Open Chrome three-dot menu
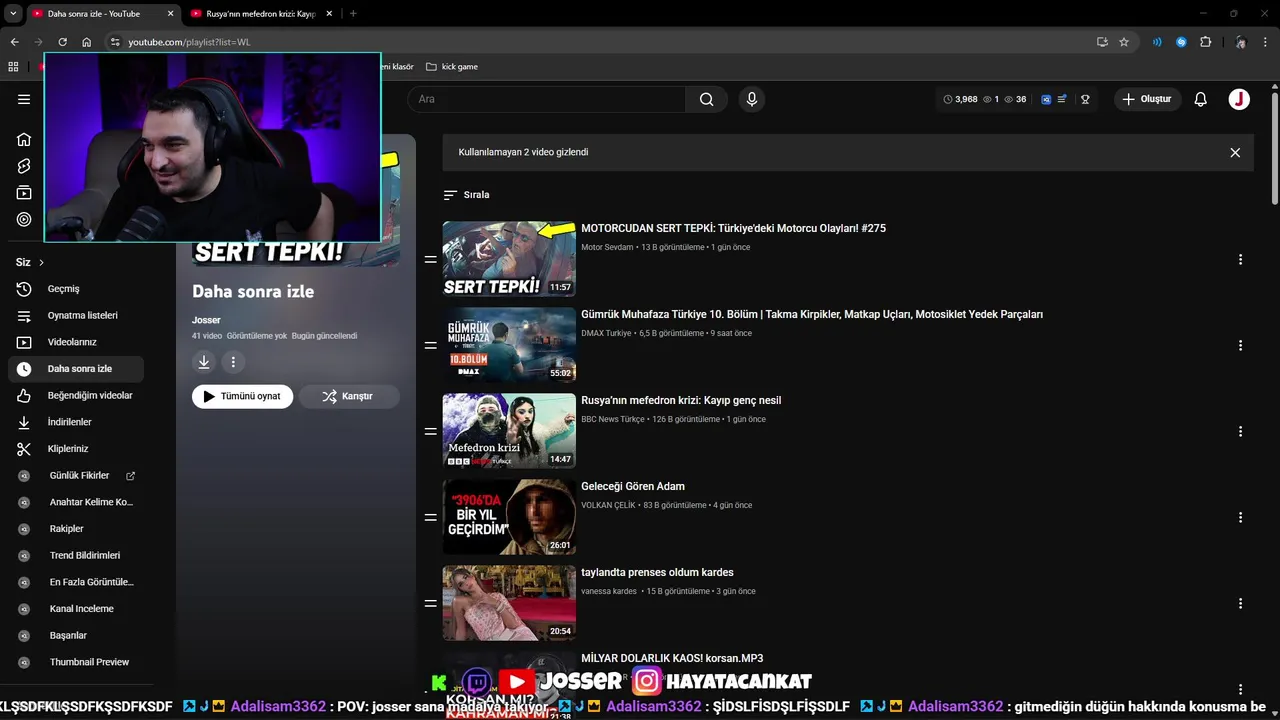1280x720 pixels. point(1265,42)
